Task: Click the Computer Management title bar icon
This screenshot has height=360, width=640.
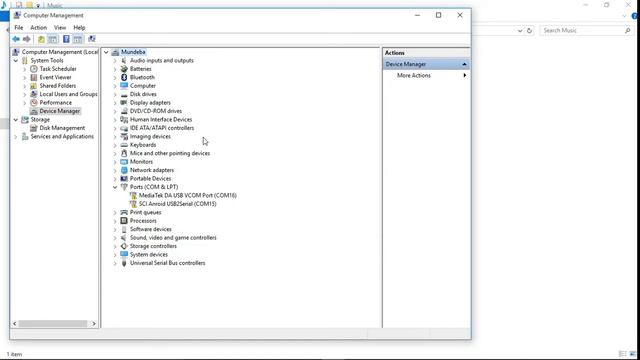Action: point(17,15)
